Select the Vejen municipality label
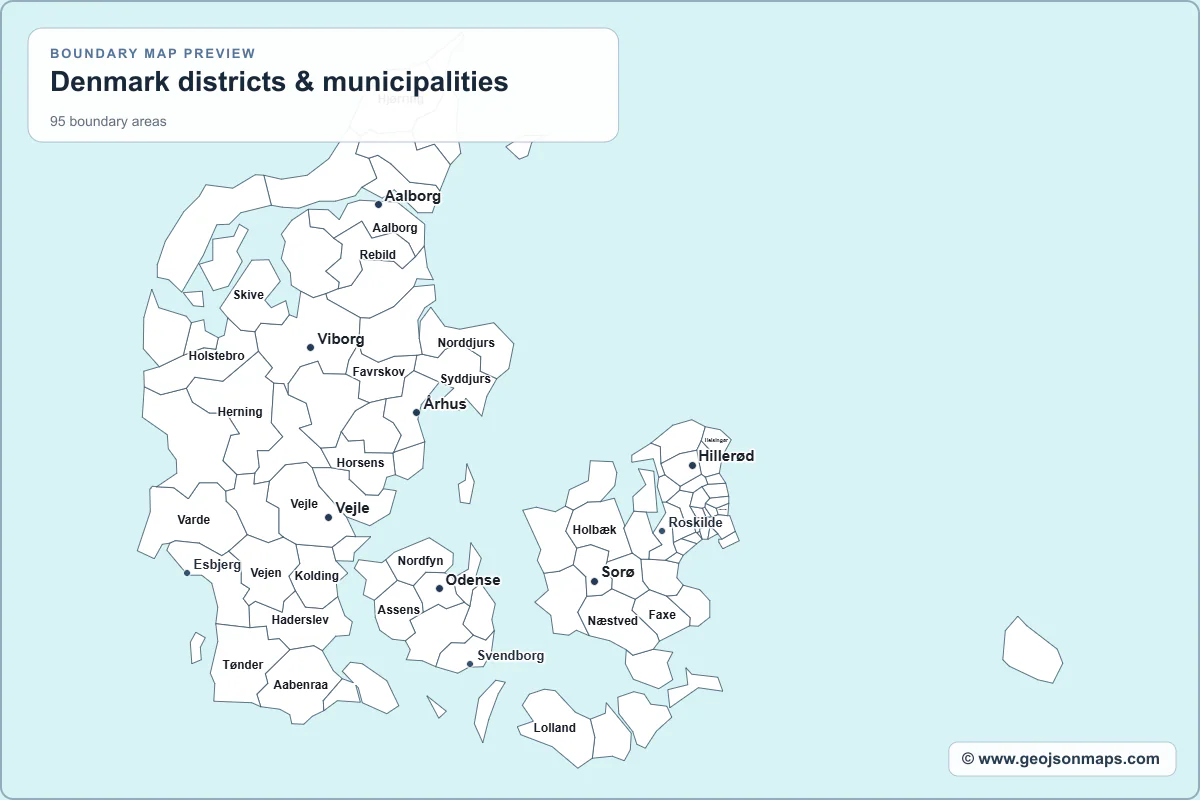 [x=266, y=573]
